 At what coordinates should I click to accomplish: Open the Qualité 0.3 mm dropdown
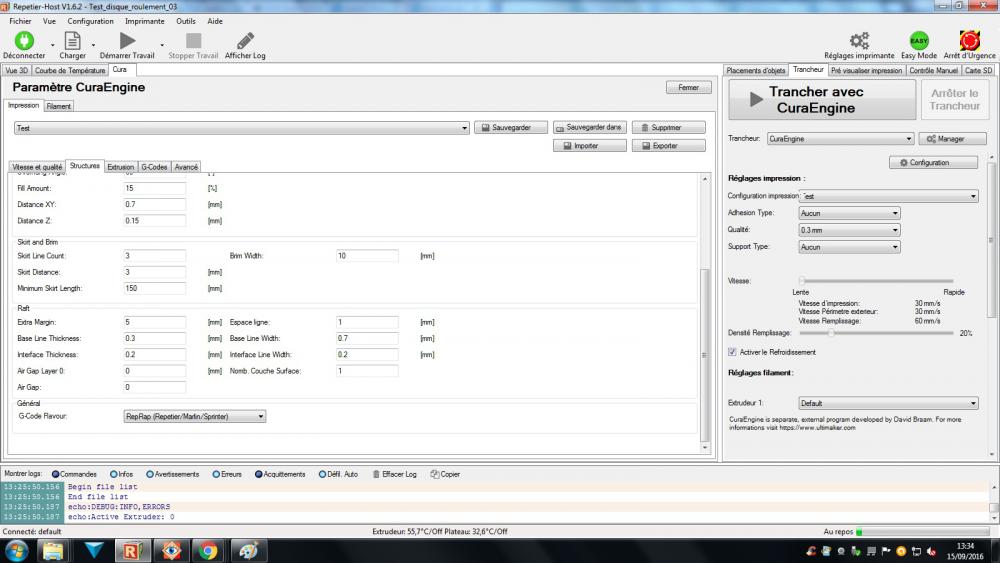pyautogui.click(x=849, y=230)
